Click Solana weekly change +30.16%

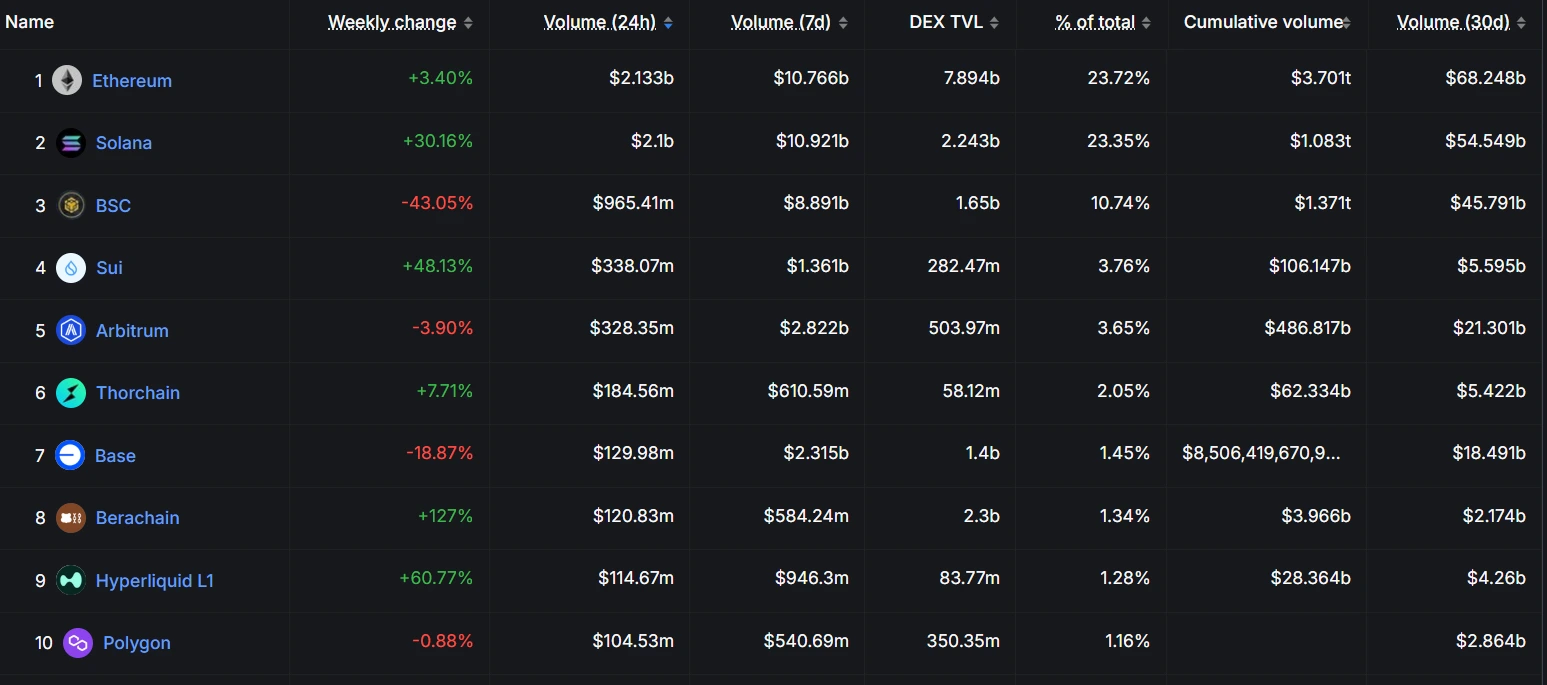438,141
